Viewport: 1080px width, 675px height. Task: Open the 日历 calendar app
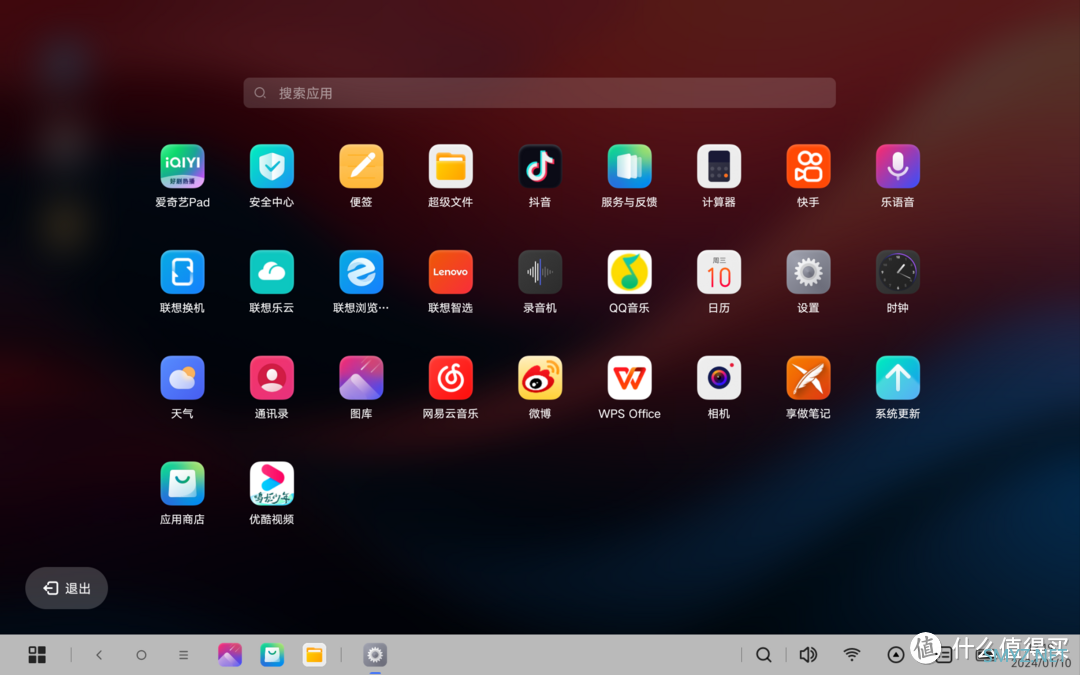pos(719,272)
